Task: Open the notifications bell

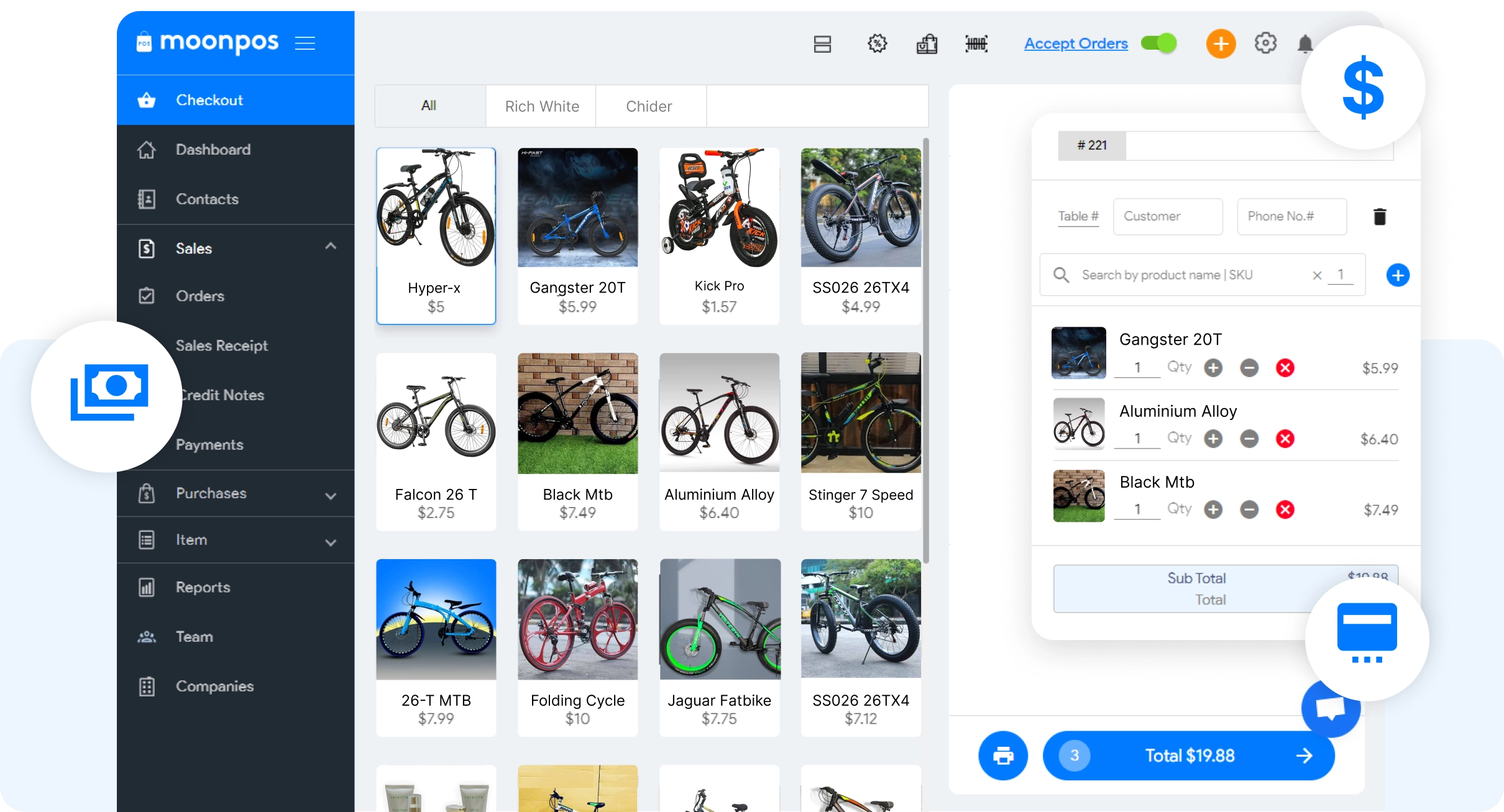Action: (x=1305, y=44)
